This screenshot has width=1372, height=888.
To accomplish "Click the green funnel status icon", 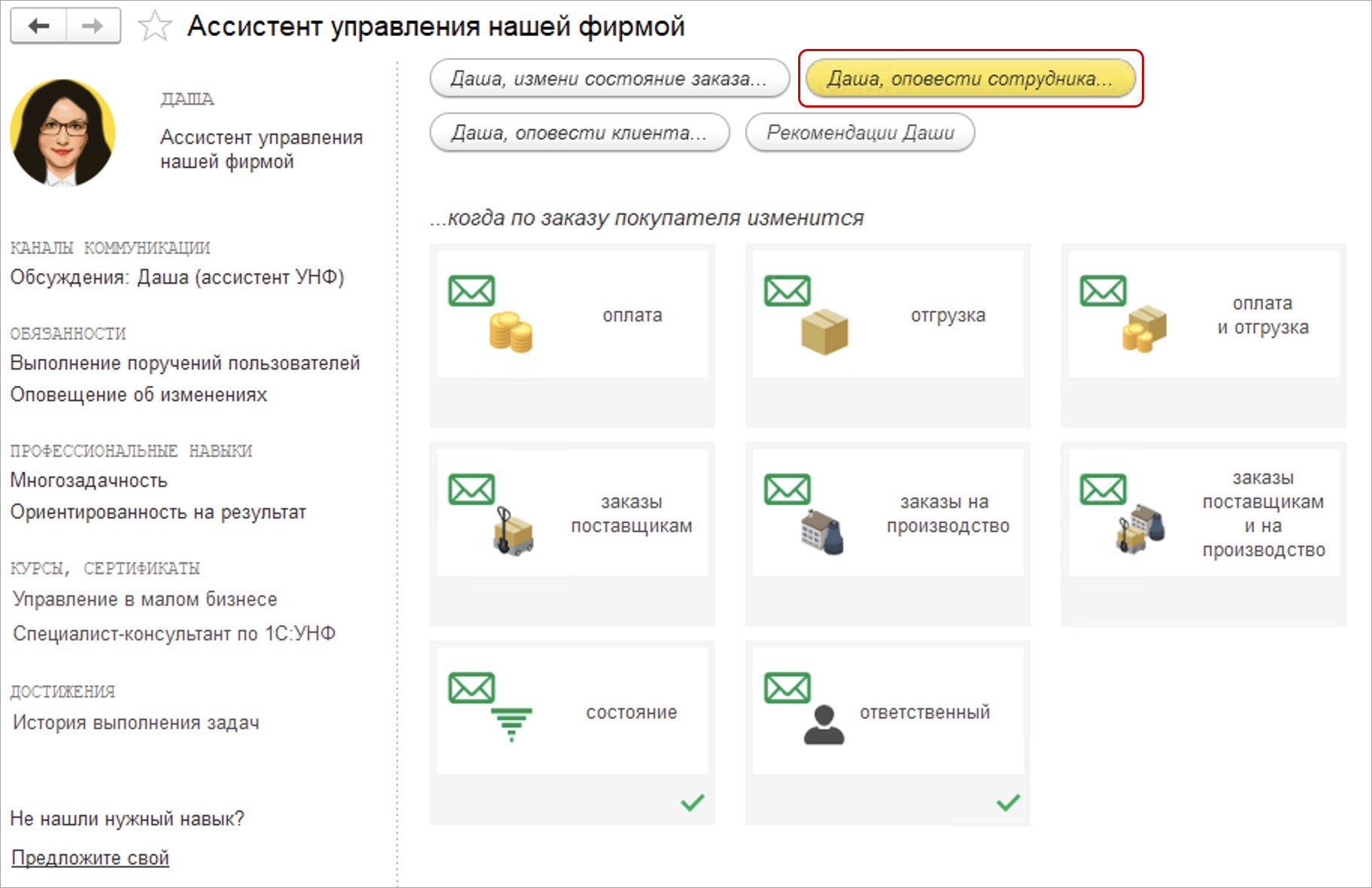I will (x=511, y=723).
